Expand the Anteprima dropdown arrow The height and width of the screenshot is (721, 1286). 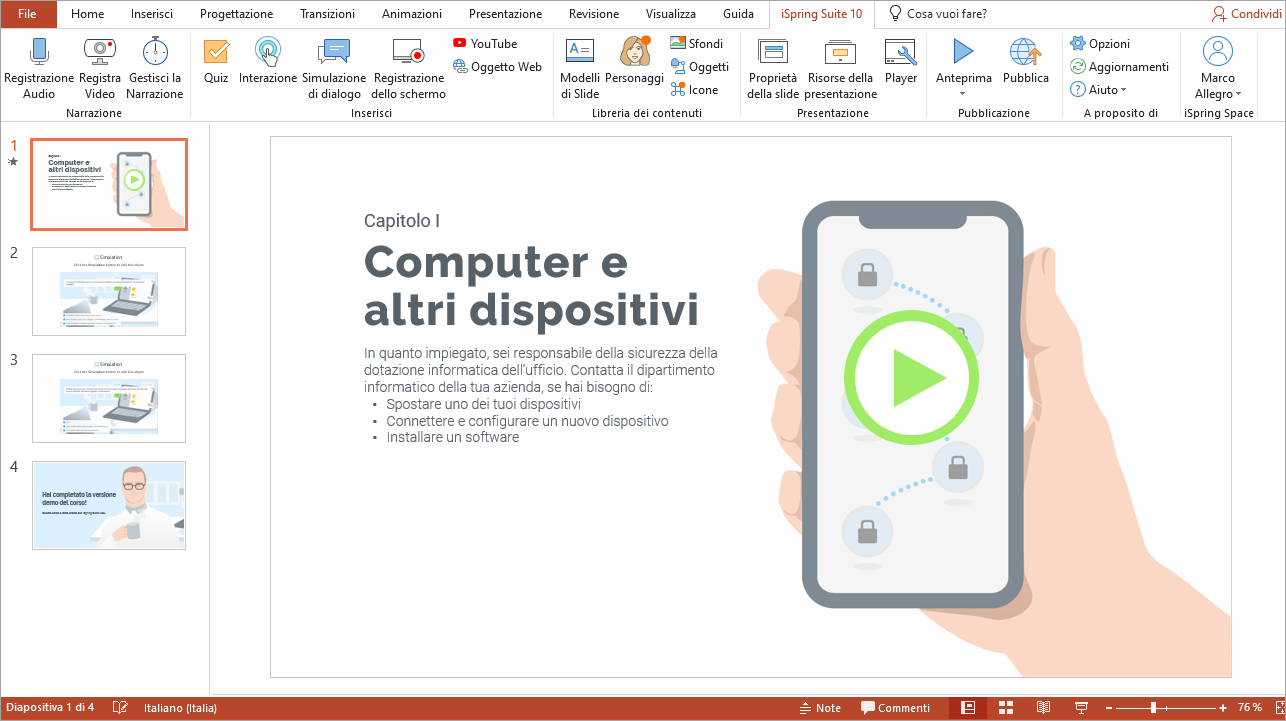coord(963,94)
